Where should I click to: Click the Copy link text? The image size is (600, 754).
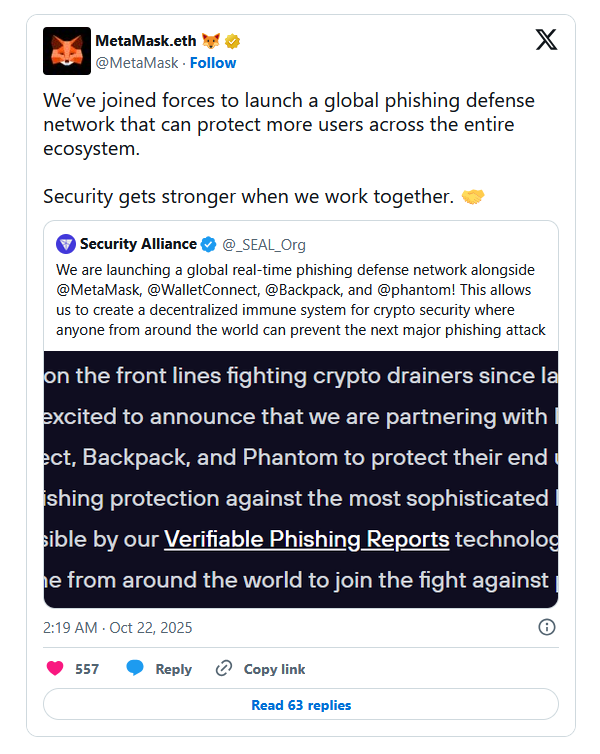pyautogui.click(x=275, y=669)
